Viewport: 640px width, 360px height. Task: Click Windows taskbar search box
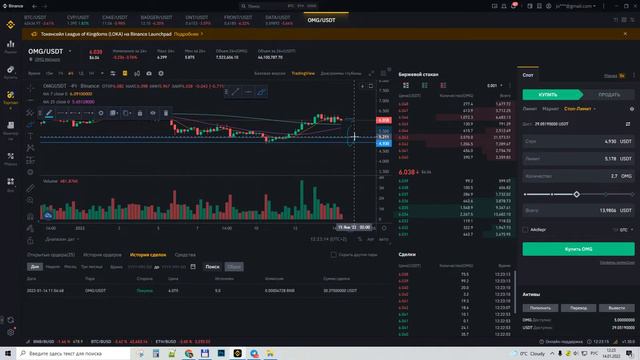(73, 353)
